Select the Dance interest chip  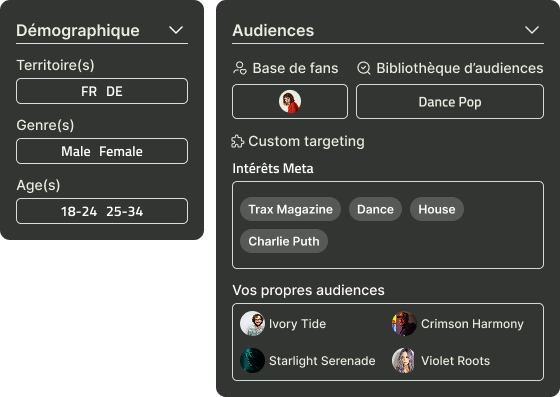click(375, 209)
